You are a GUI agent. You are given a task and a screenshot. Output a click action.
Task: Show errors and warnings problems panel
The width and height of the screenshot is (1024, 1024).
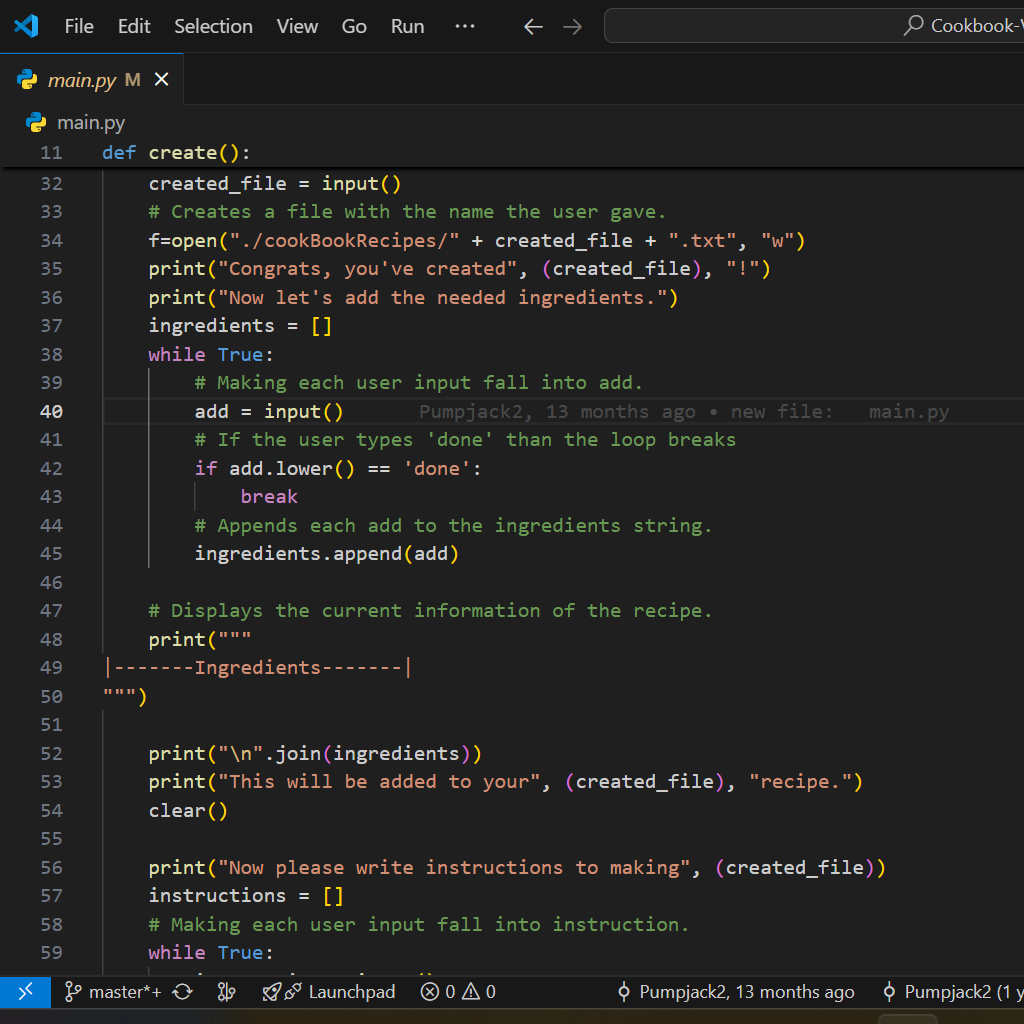[458, 992]
